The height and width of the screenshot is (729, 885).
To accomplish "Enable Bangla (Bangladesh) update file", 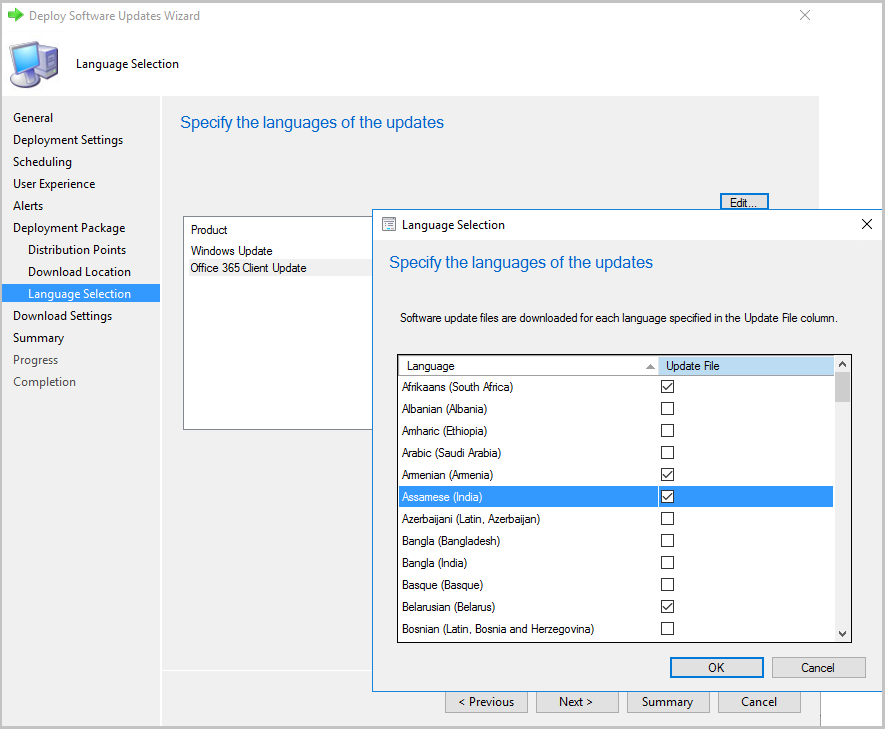I will pyautogui.click(x=667, y=540).
